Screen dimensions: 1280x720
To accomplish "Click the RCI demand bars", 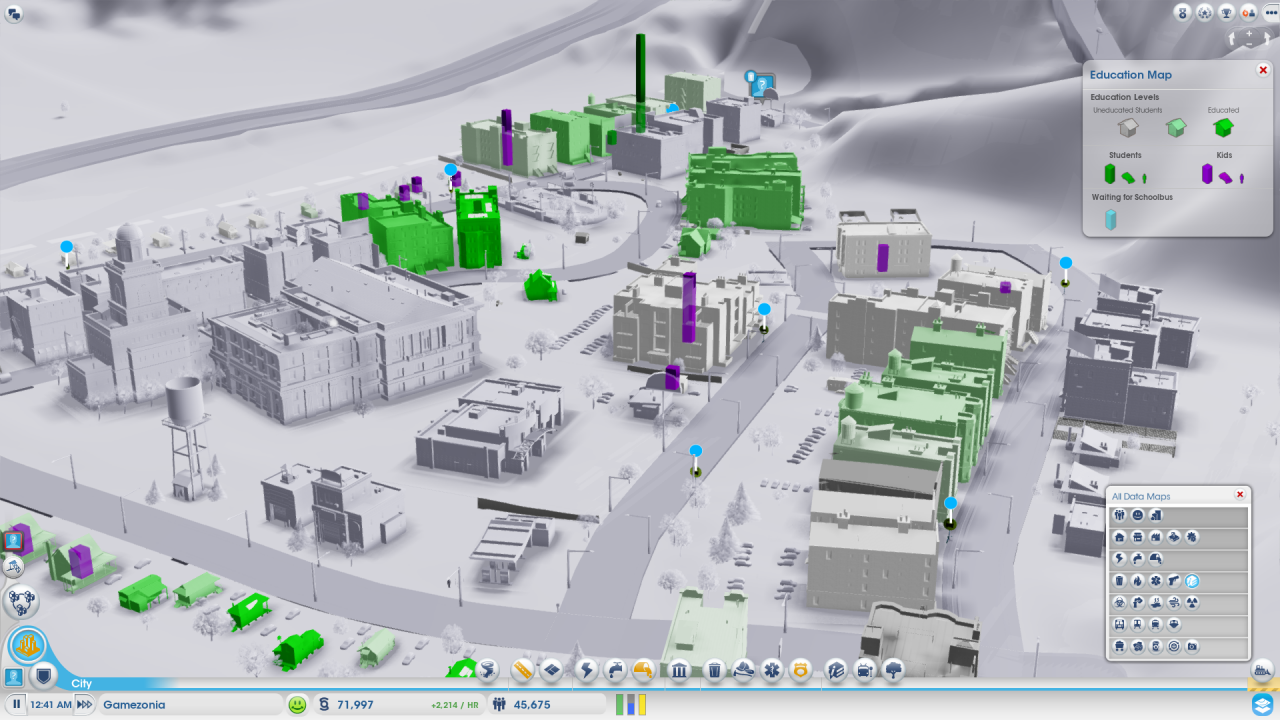I will coord(631,705).
